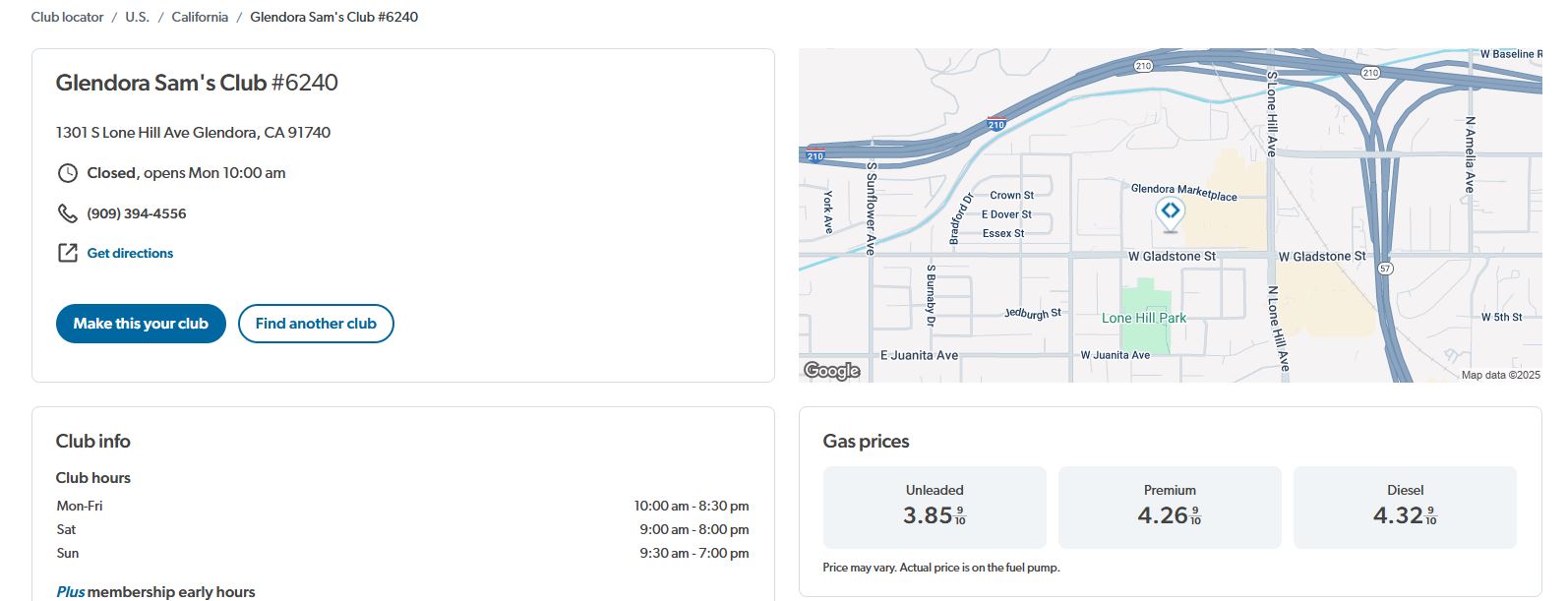1568x601 pixels.
Task: Click the external link icon for directions
Action: point(67,253)
